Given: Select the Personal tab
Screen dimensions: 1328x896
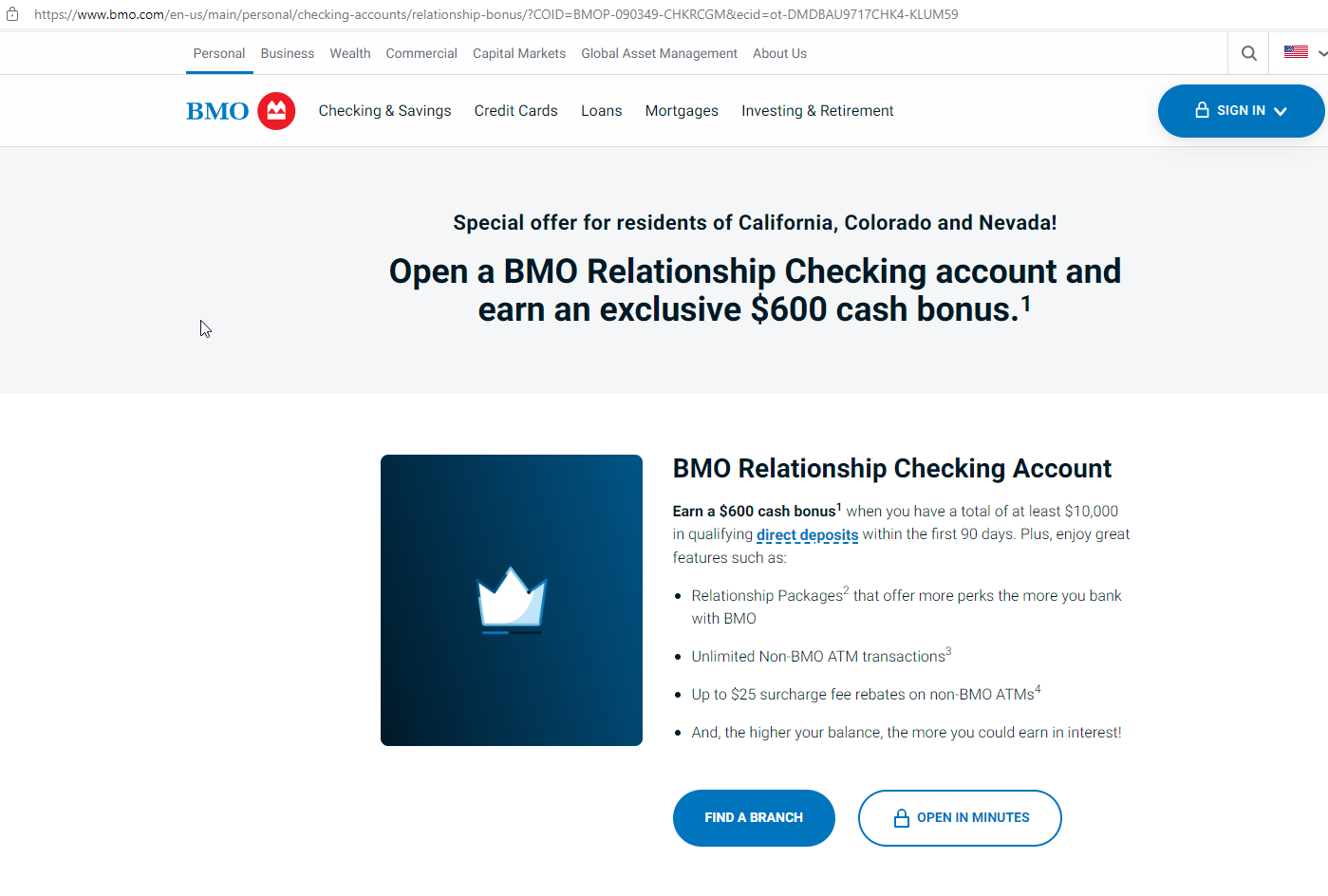Looking at the screenshot, I should (218, 53).
